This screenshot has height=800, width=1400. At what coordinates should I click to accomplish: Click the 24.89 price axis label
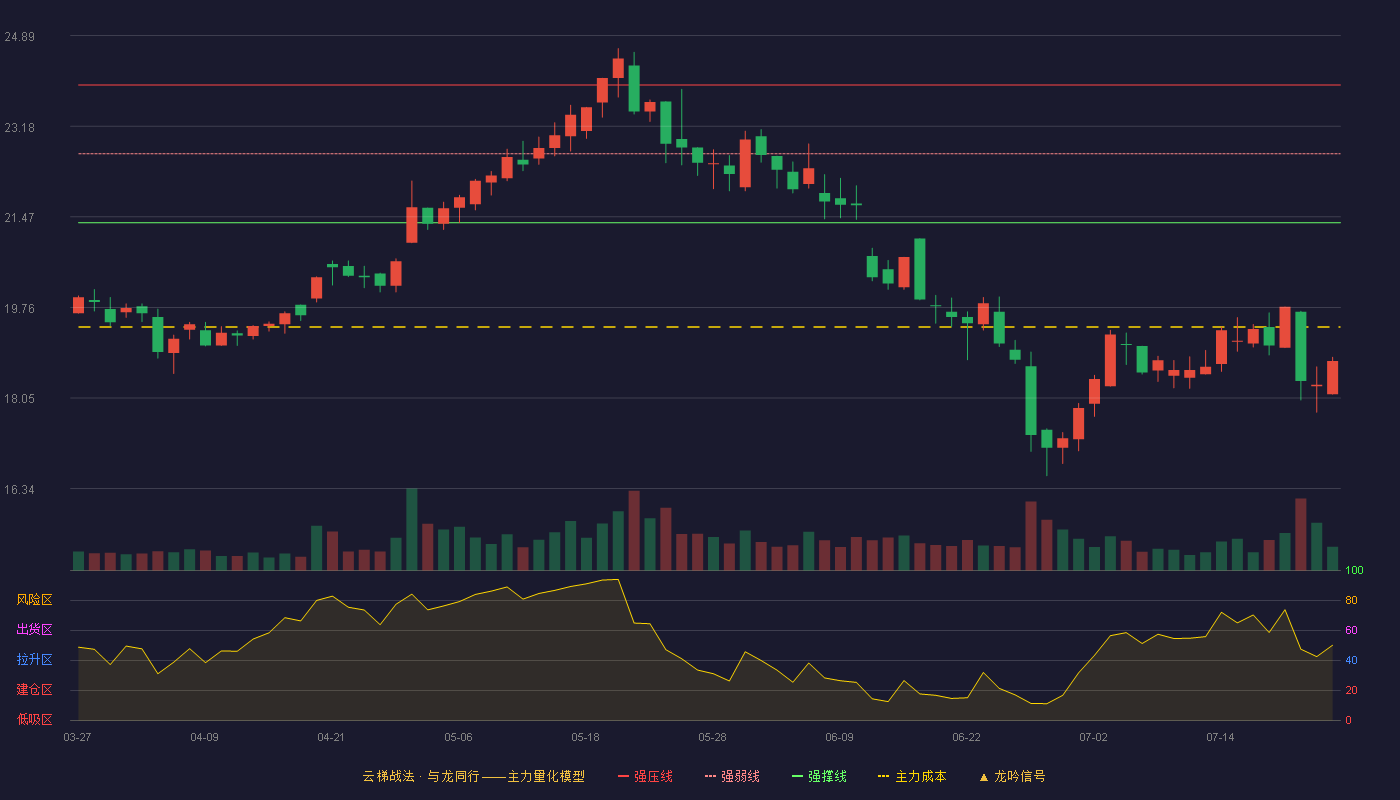(19, 37)
